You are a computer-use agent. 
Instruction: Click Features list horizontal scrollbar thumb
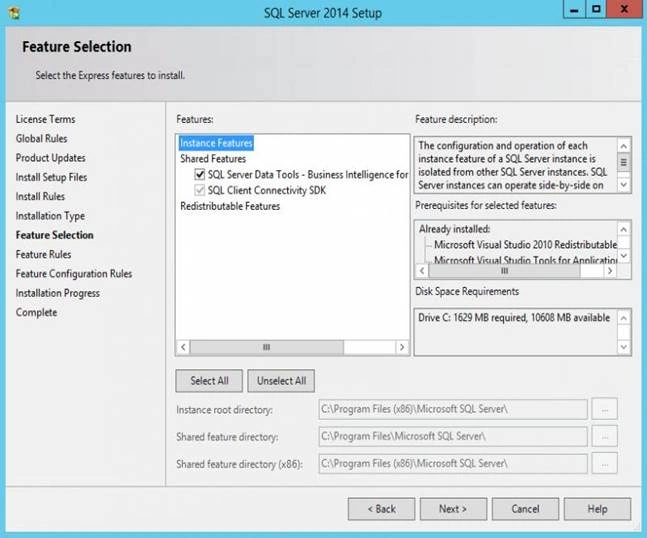click(x=267, y=347)
